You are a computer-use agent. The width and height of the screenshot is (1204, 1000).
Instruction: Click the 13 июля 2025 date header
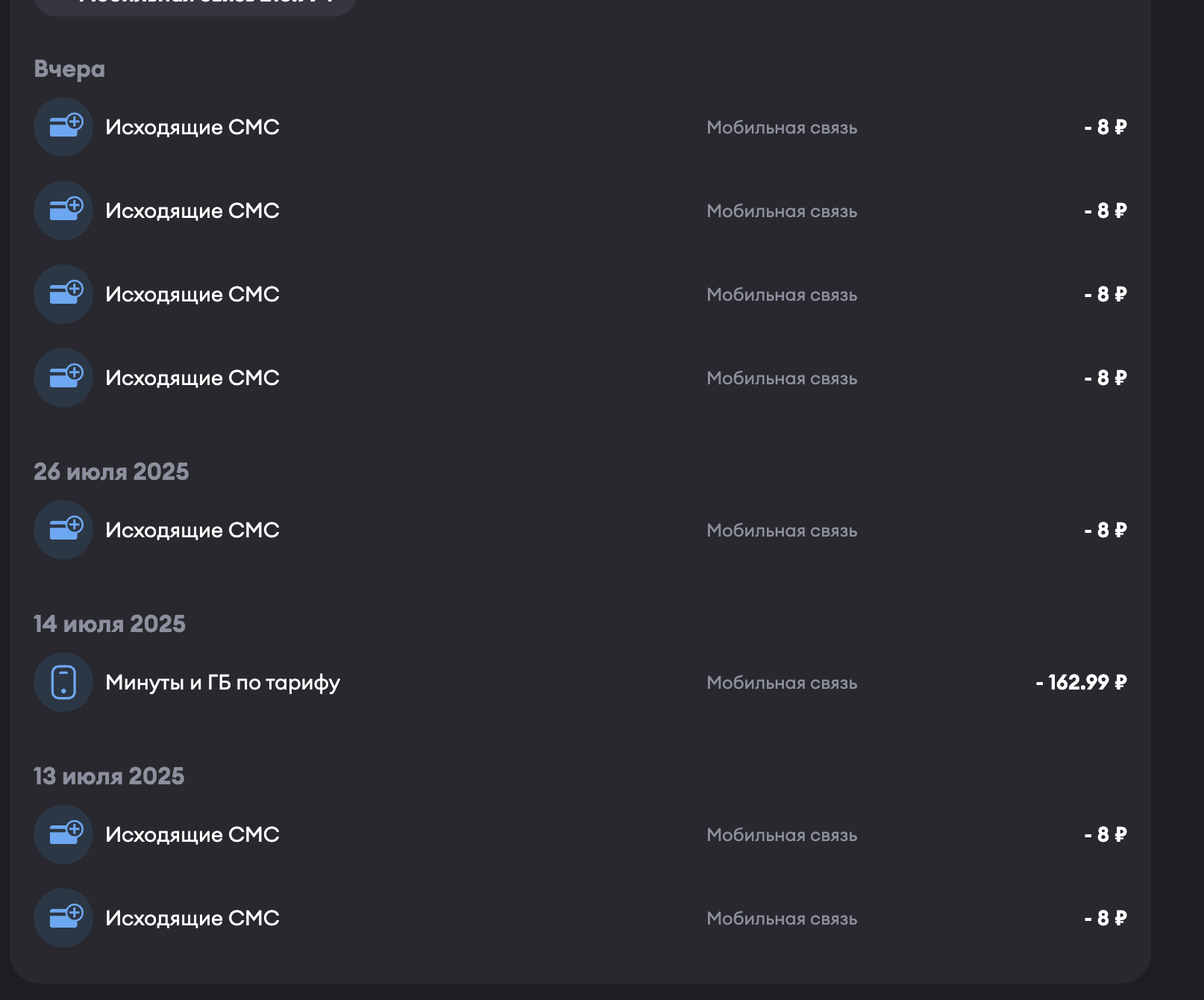click(109, 776)
